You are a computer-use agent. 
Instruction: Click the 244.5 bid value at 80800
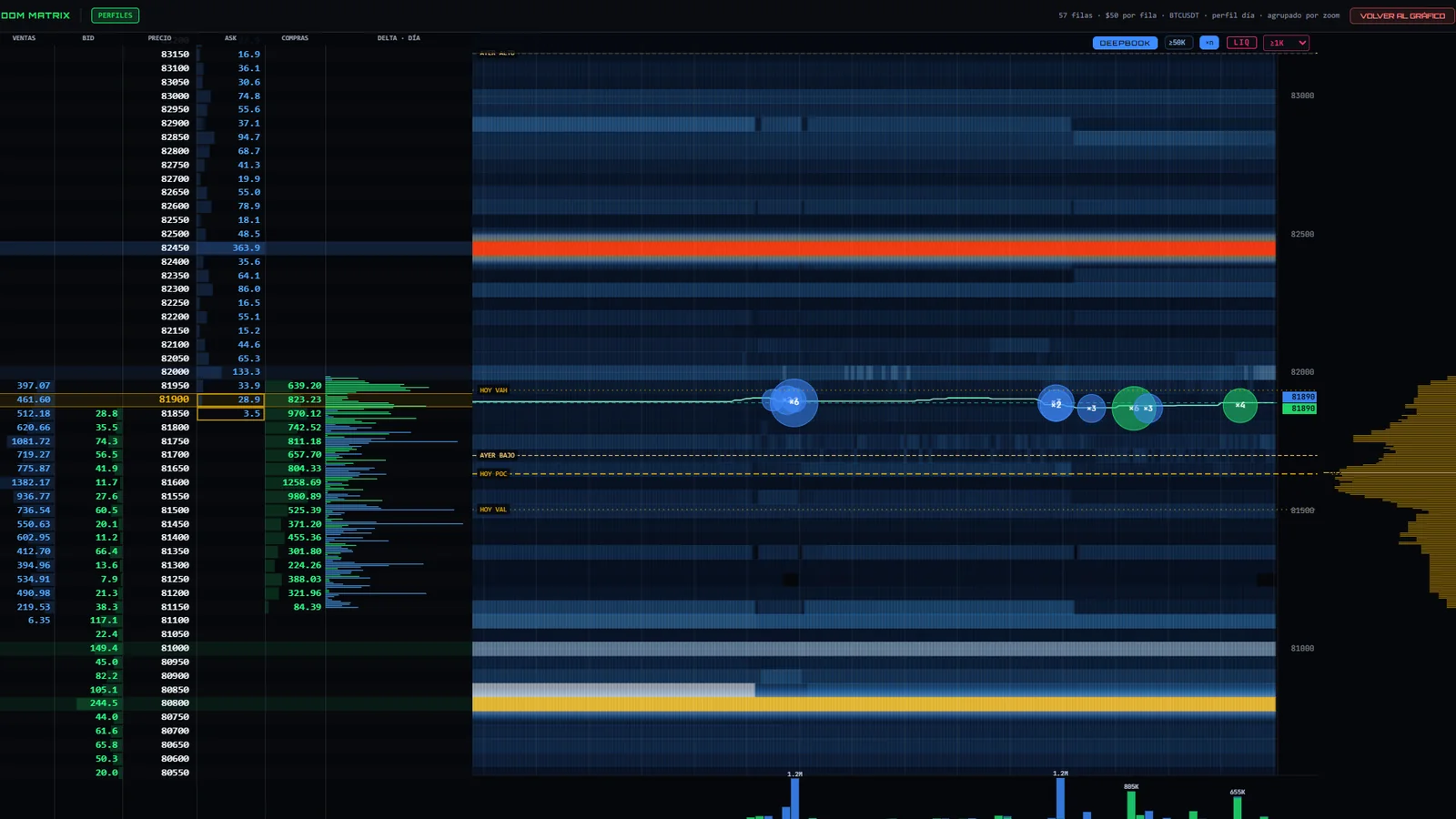coord(104,703)
